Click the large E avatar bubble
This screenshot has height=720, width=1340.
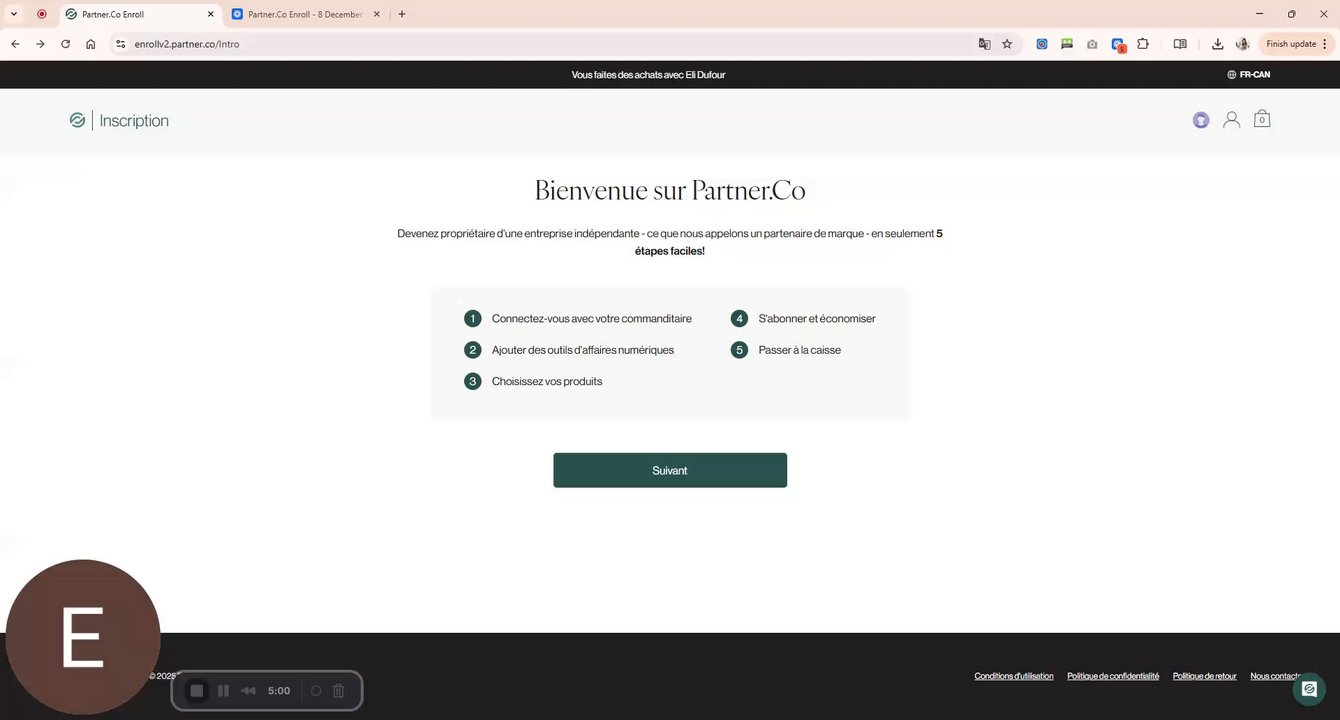pos(83,637)
